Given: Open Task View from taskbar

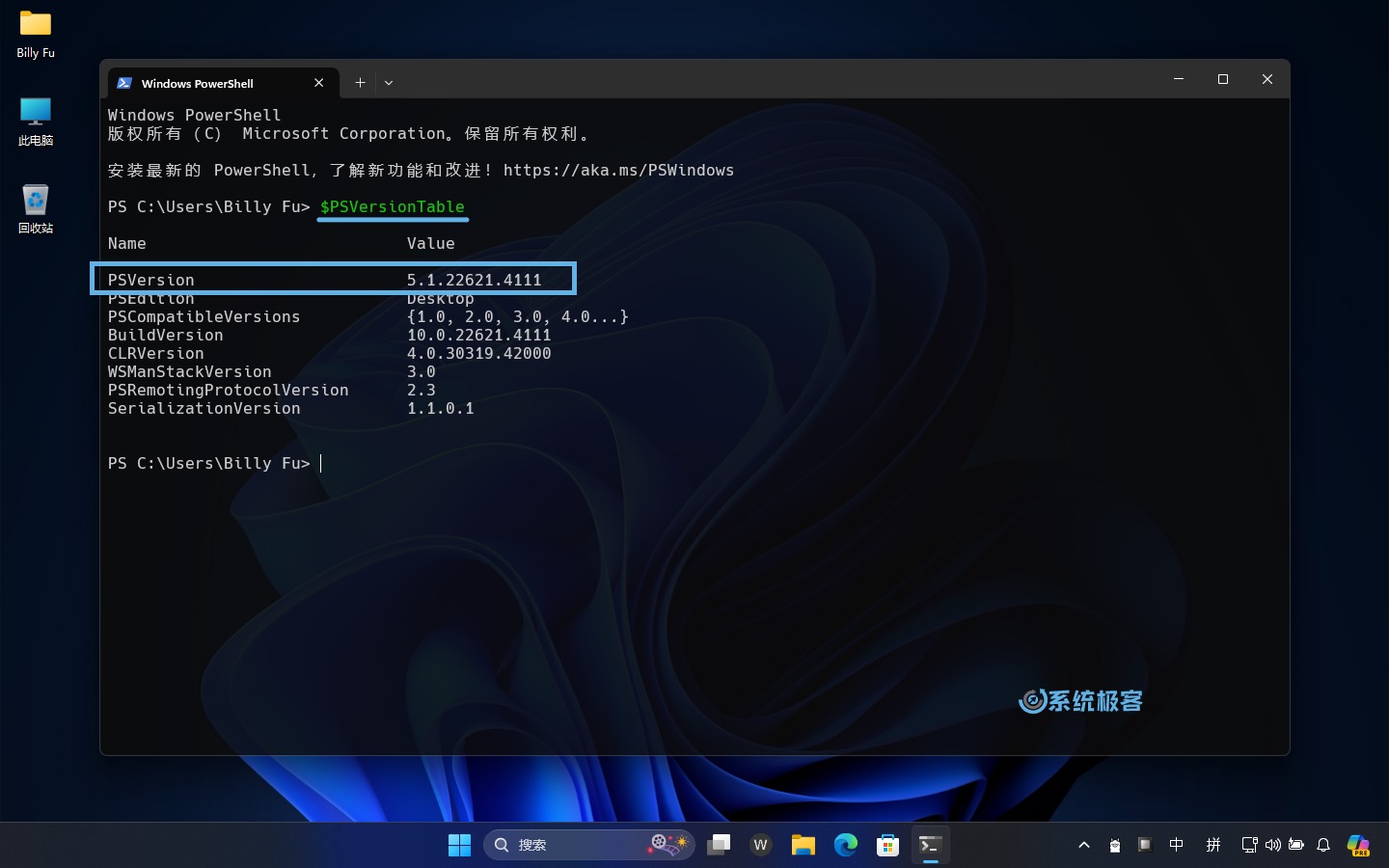Looking at the screenshot, I should point(719,845).
